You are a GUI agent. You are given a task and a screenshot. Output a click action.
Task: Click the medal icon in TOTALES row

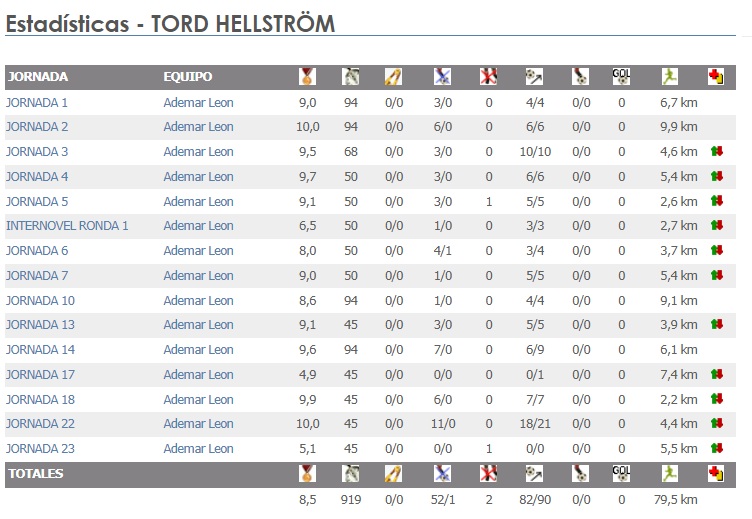click(x=307, y=473)
